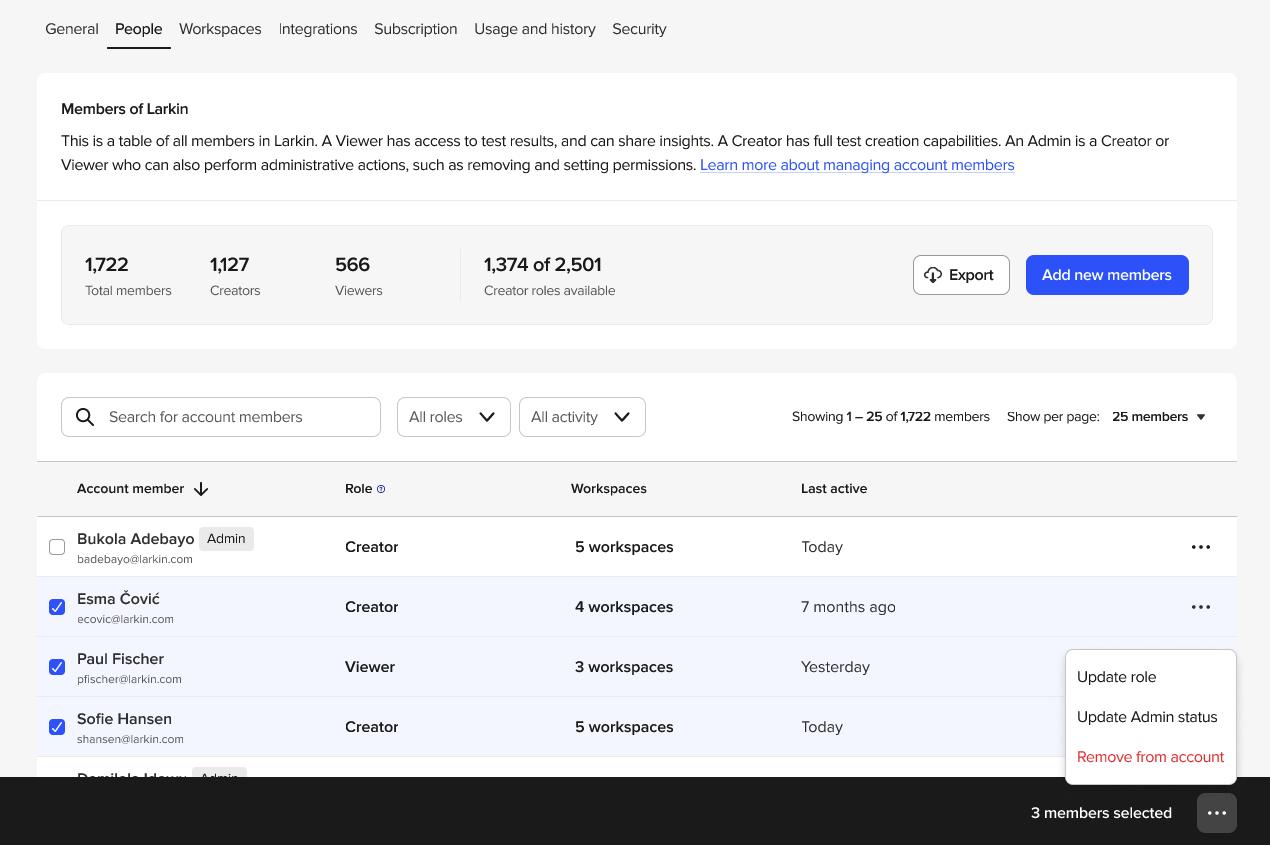Click the email pfischer@larkin.com

click(129, 680)
